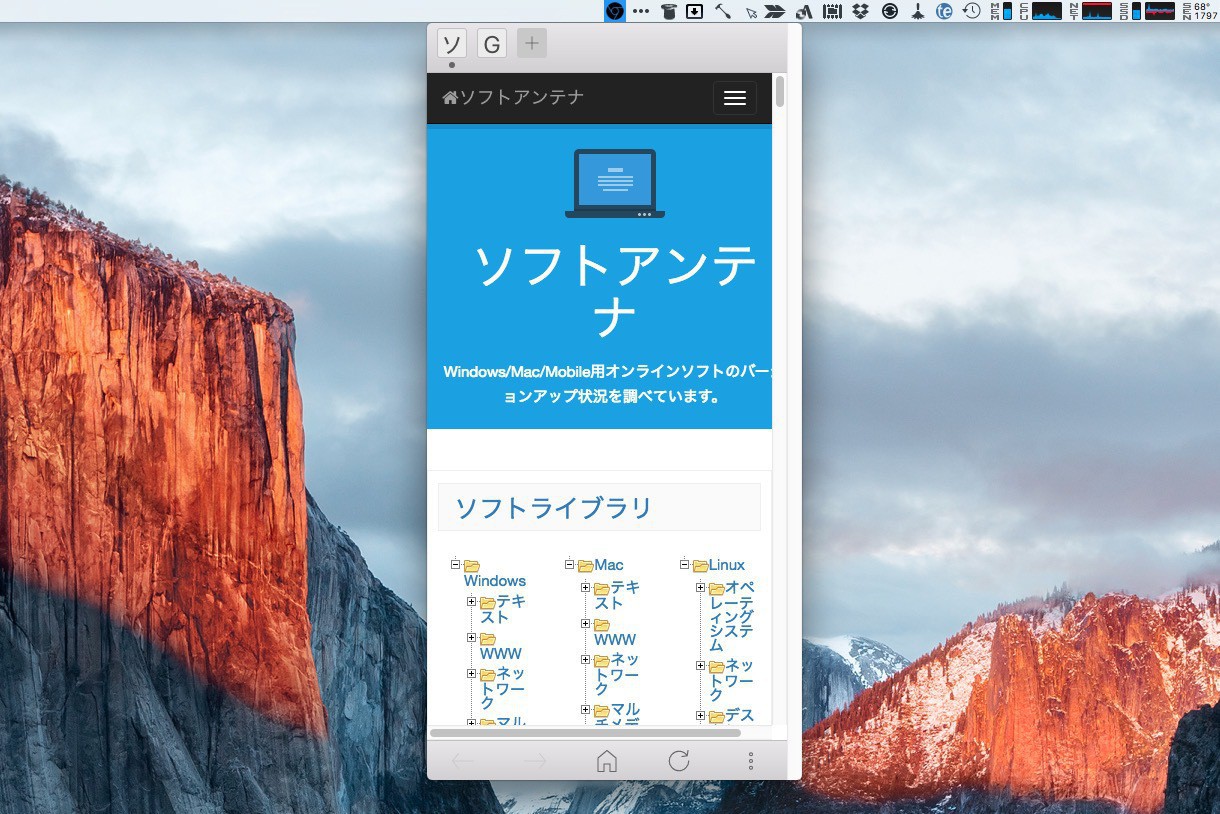This screenshot has height=814, width=1220.
Task: Open the Linux category link
Action: 727,565
